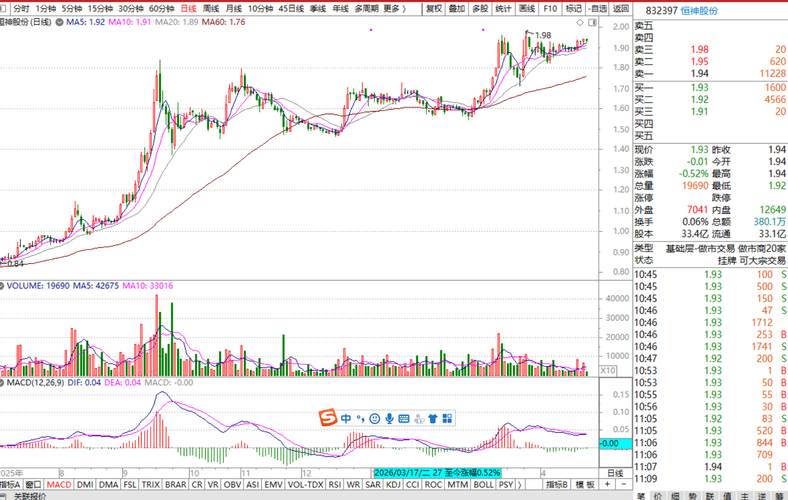Switch indicator to RSI
Viewport: 788px width, 500px height.
click(x=335, y=485)
